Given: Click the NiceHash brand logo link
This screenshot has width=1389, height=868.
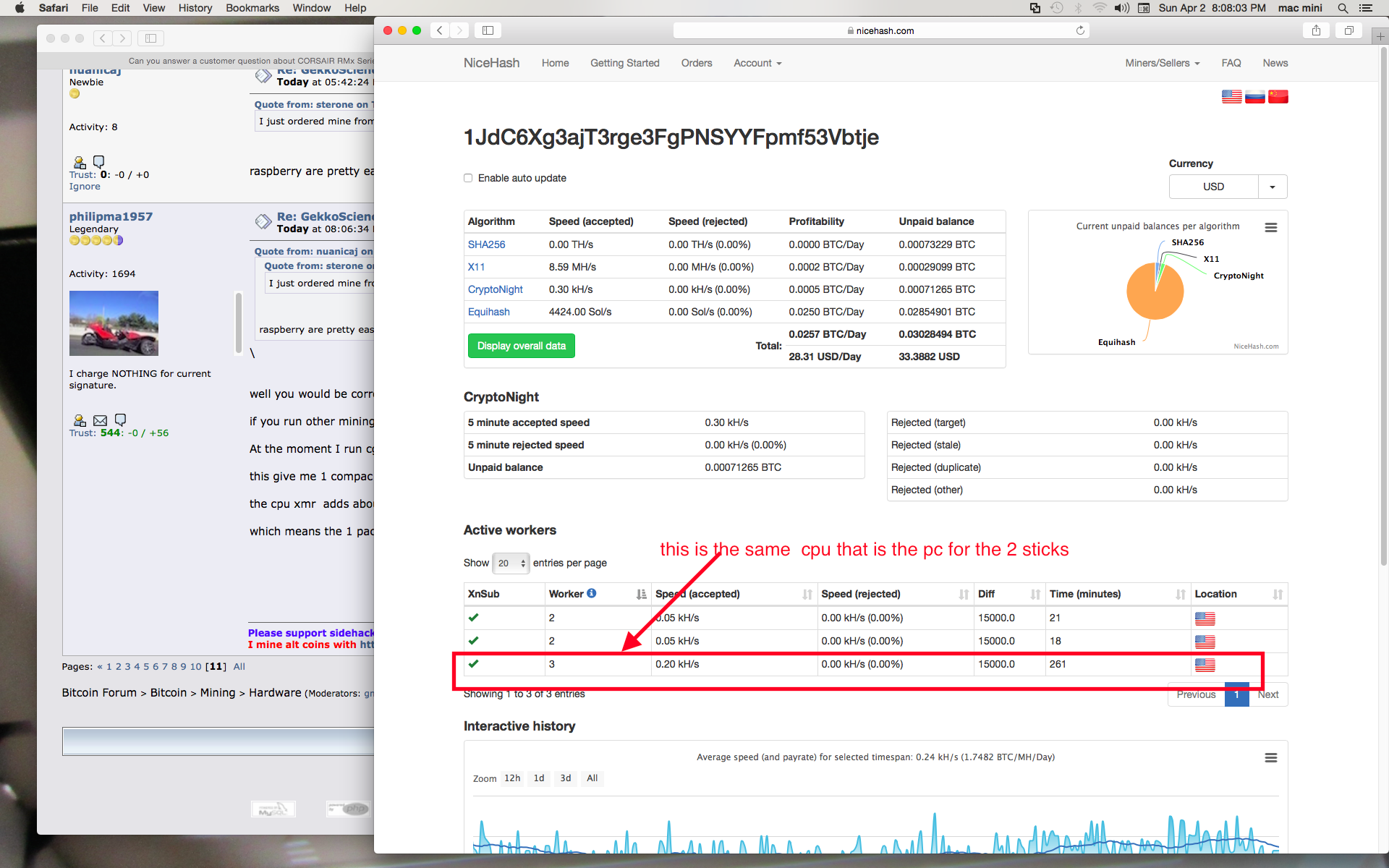Looking at the screenshot, I should point(492,63).
